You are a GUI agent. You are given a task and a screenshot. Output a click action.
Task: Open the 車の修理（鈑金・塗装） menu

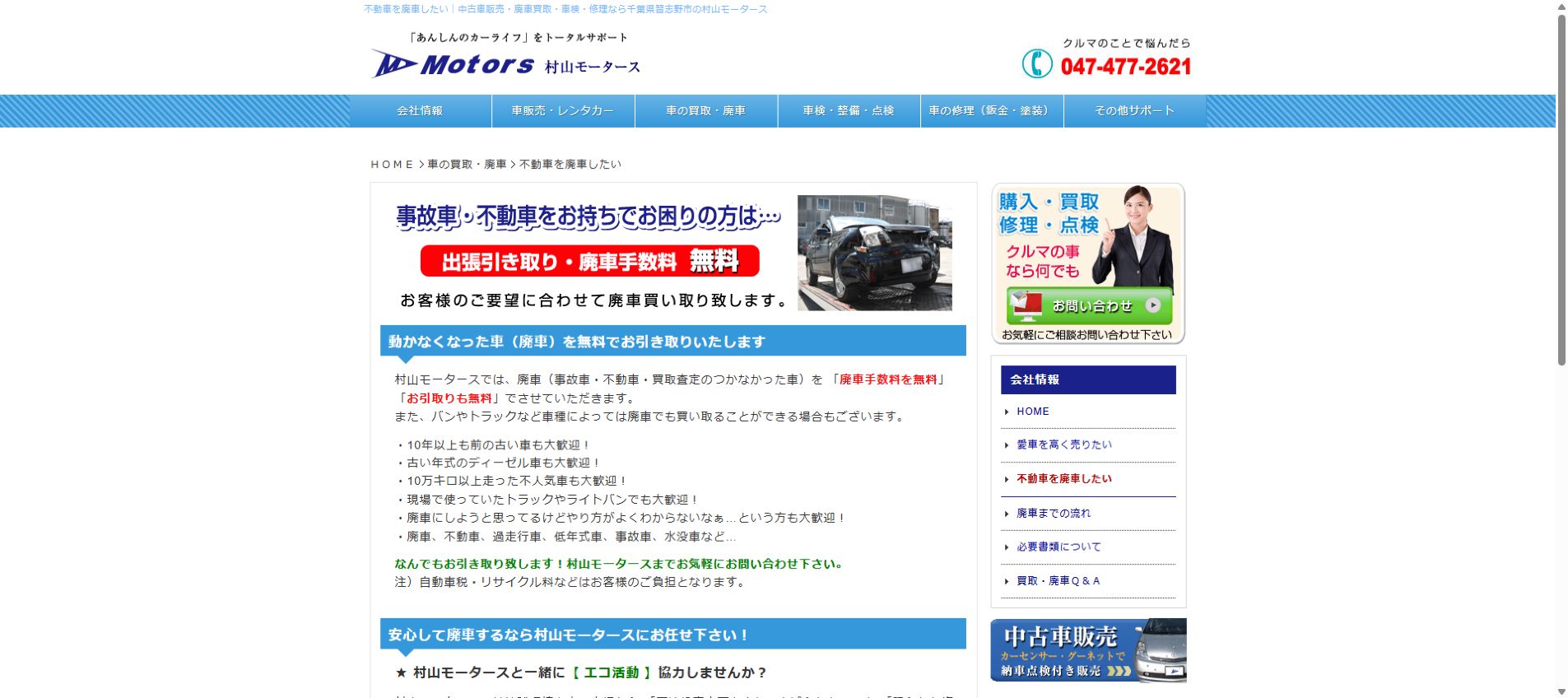point(992,110)
